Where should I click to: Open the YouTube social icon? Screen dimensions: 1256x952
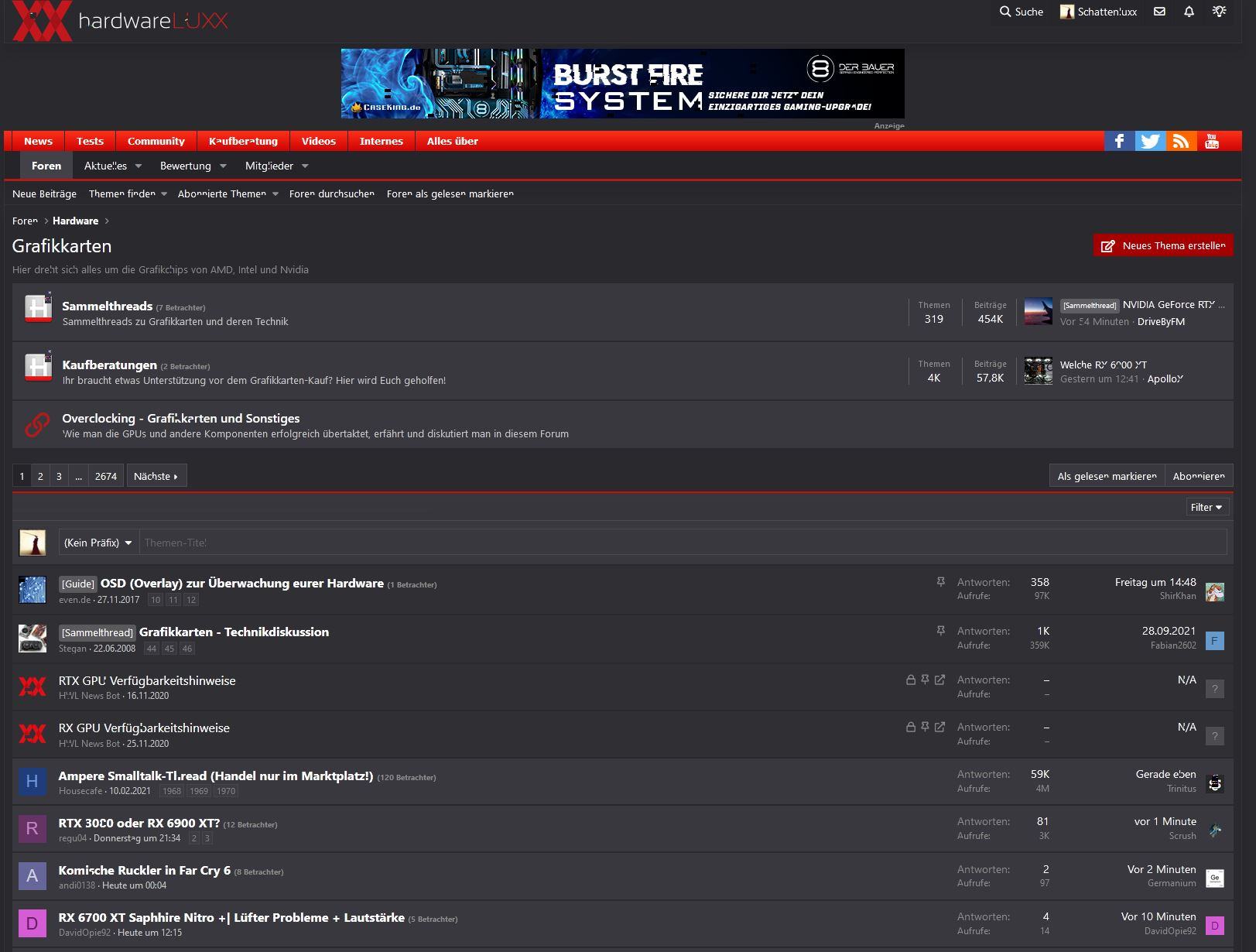[1212, 141]
